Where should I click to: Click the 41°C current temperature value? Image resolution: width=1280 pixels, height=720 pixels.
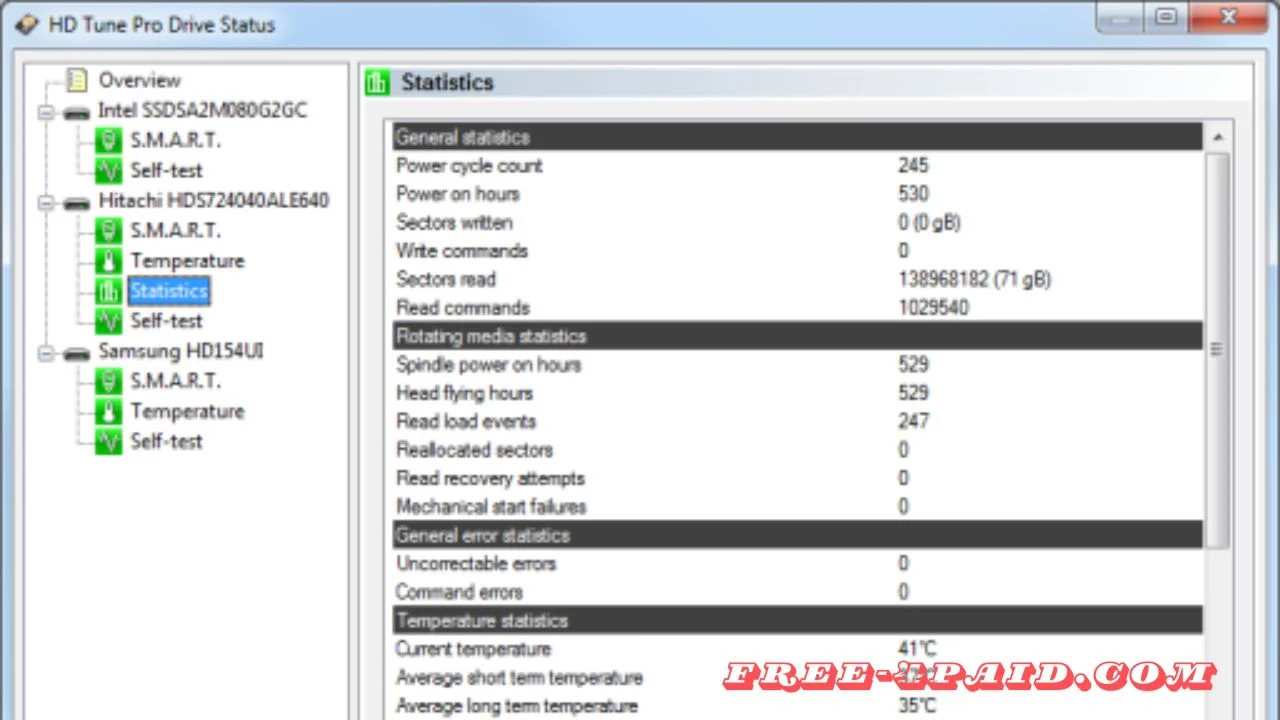click(918, 649)
